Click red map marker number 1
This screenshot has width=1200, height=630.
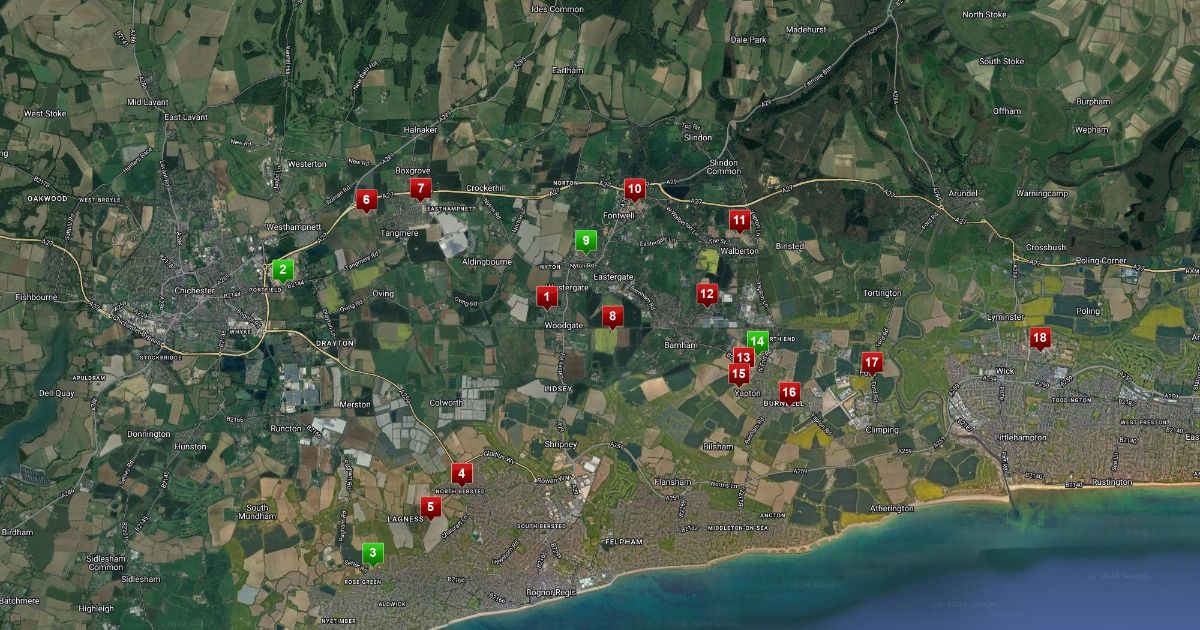tap(547, 296)
